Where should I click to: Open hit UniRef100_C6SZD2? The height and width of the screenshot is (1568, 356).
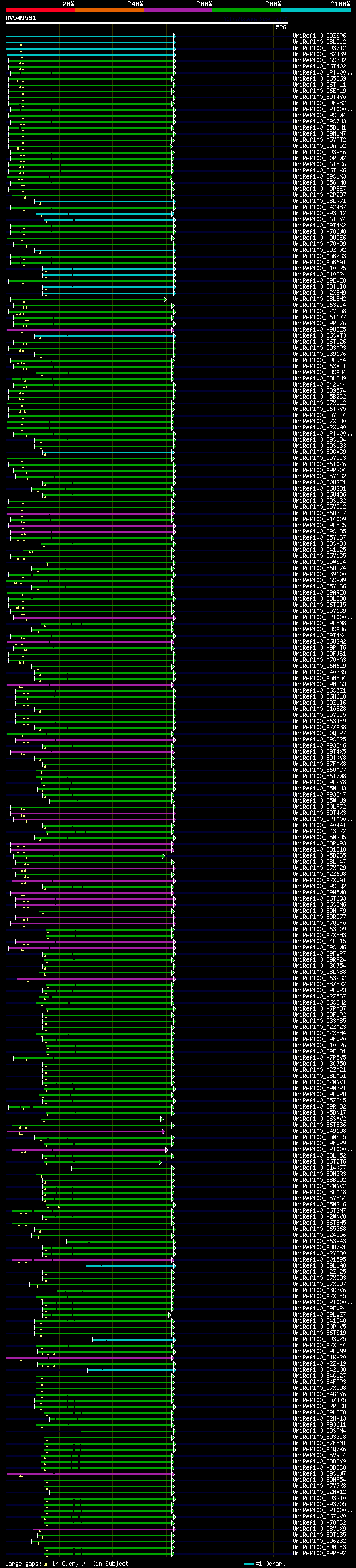319,60
